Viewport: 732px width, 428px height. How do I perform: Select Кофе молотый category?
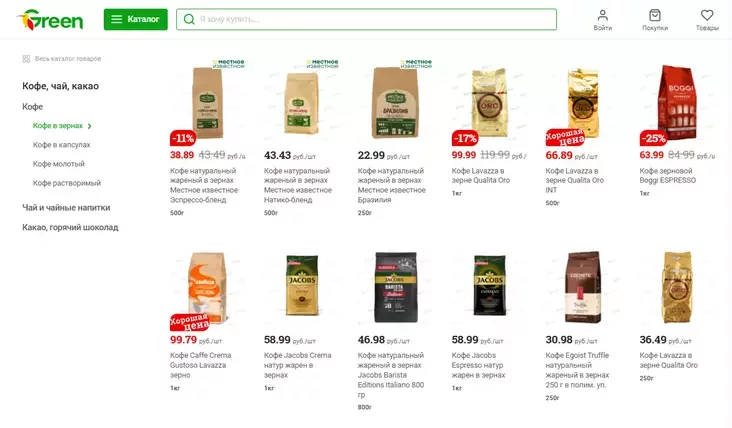(x=58, y=164)
